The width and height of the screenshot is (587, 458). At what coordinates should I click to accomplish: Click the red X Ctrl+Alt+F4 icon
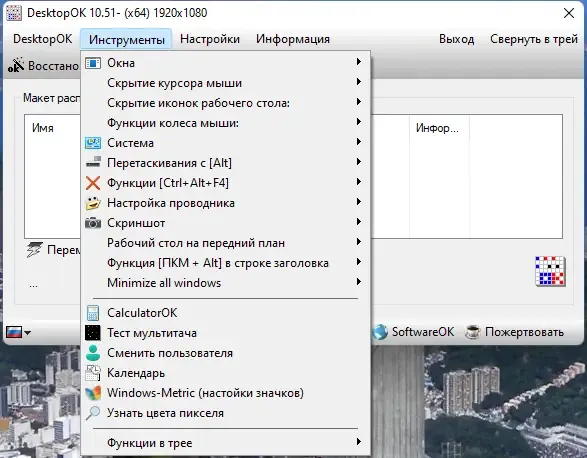93,183
